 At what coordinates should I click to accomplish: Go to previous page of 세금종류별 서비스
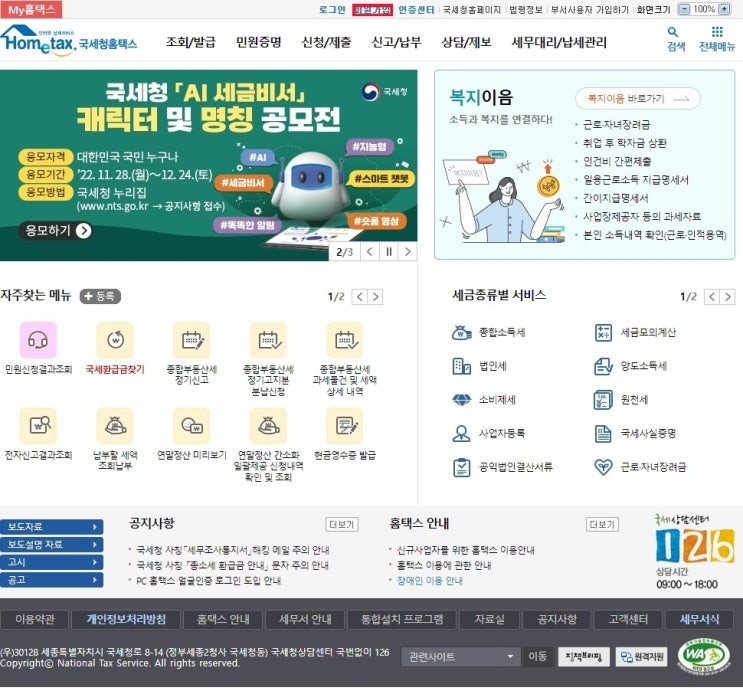712,297
